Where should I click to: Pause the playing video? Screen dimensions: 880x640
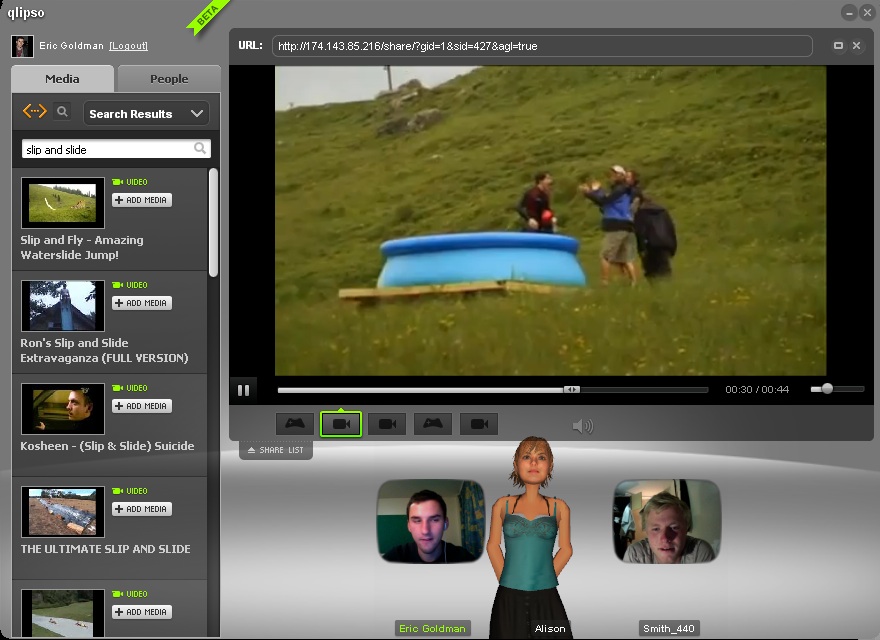click(243, 390)
